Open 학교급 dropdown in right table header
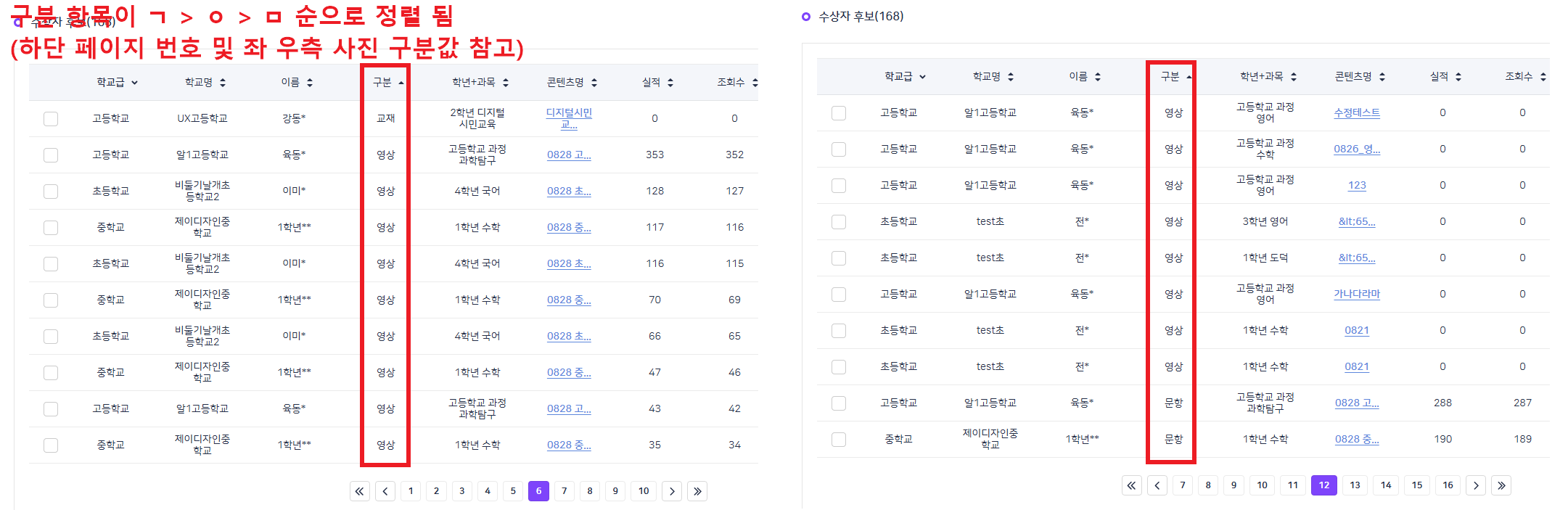 [922, 77]
